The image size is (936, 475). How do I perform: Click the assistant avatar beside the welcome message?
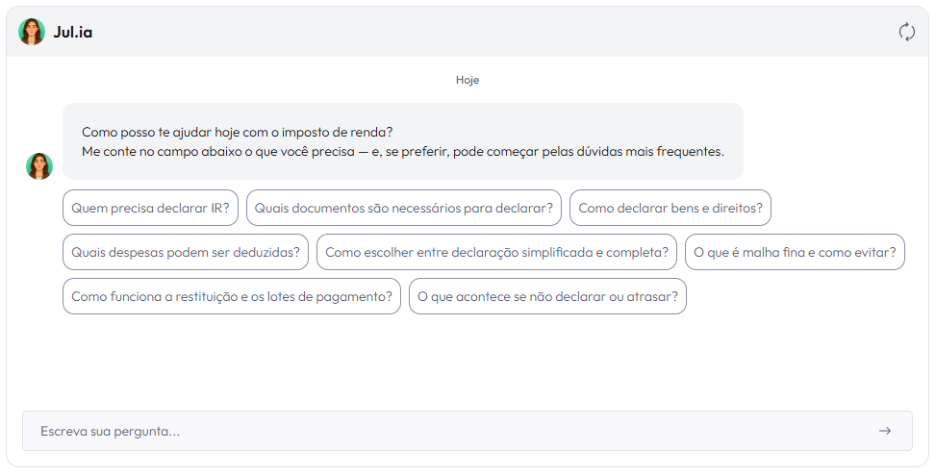[x=39, y=166]
